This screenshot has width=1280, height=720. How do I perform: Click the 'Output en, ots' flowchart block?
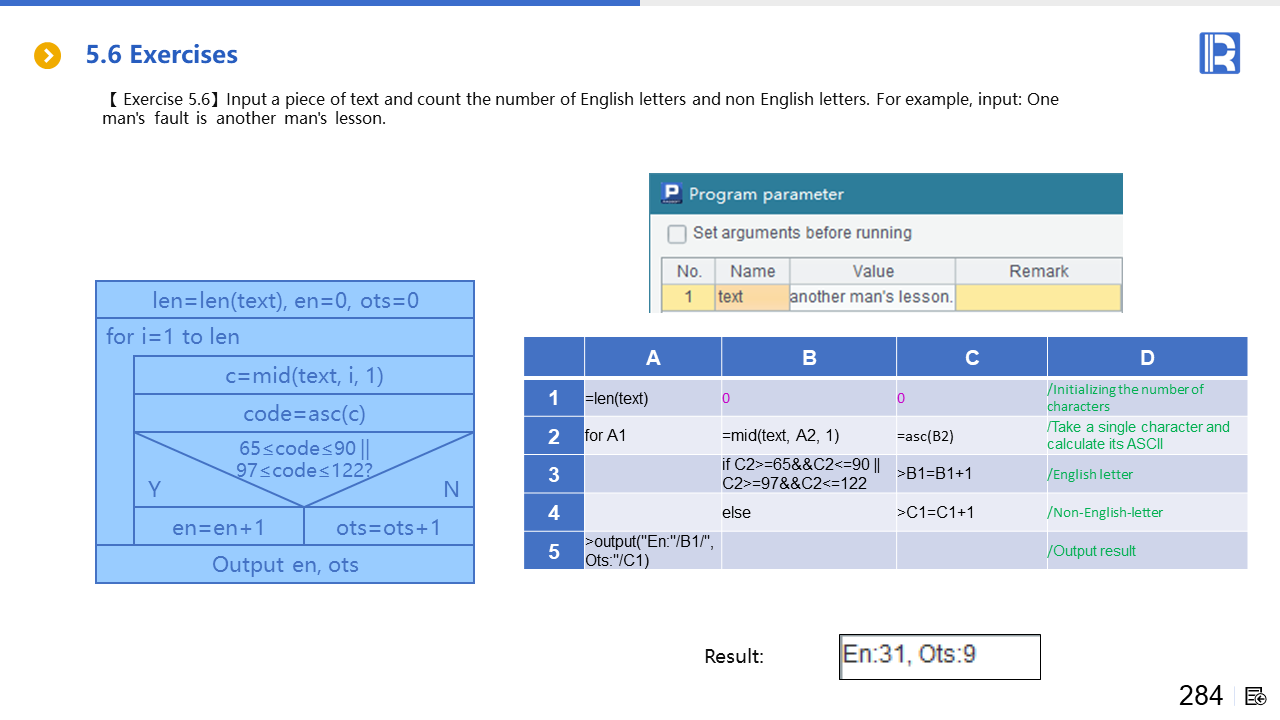(x=285, y=564)
